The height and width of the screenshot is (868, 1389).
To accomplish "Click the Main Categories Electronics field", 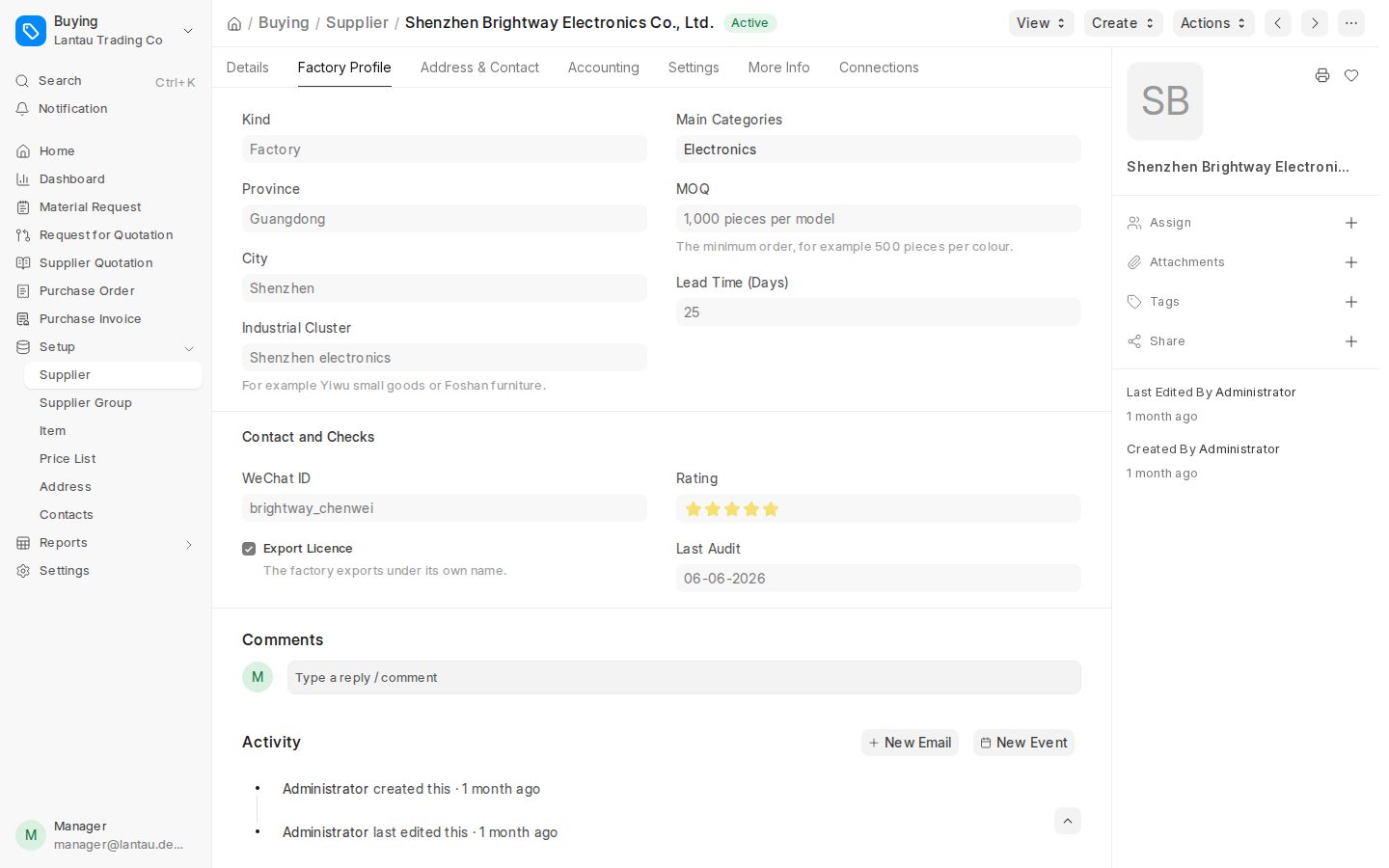I will 878,149.
